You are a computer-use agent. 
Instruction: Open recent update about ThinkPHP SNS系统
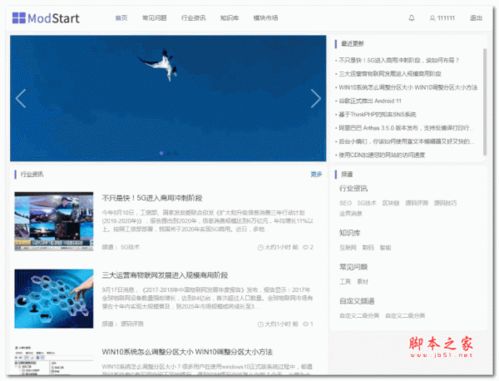(x=377, y=114)
